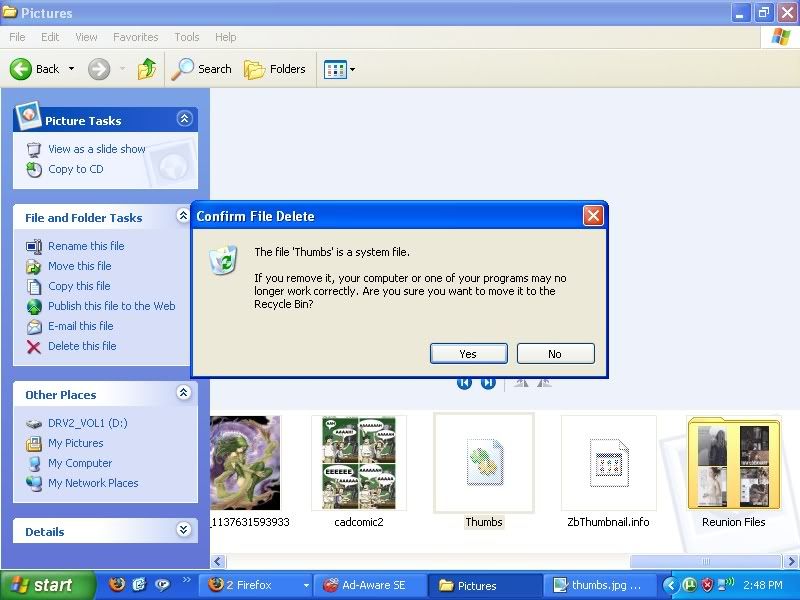Open the View menu
Screen dimensions: 800x600
click(86, 37)
